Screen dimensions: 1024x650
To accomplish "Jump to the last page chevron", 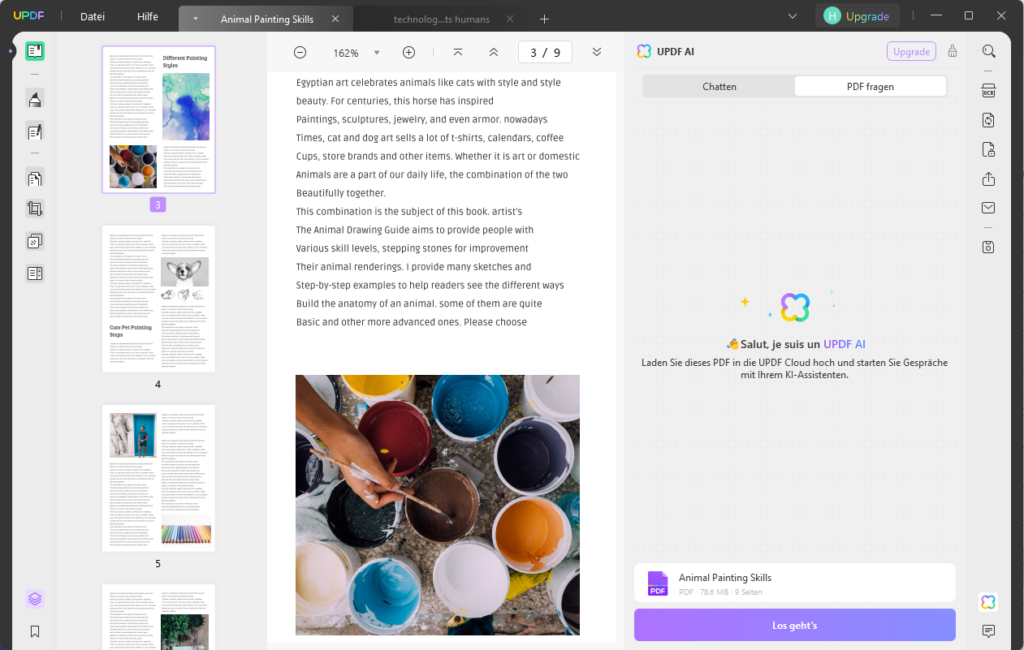I will click(x=597, y=52).
